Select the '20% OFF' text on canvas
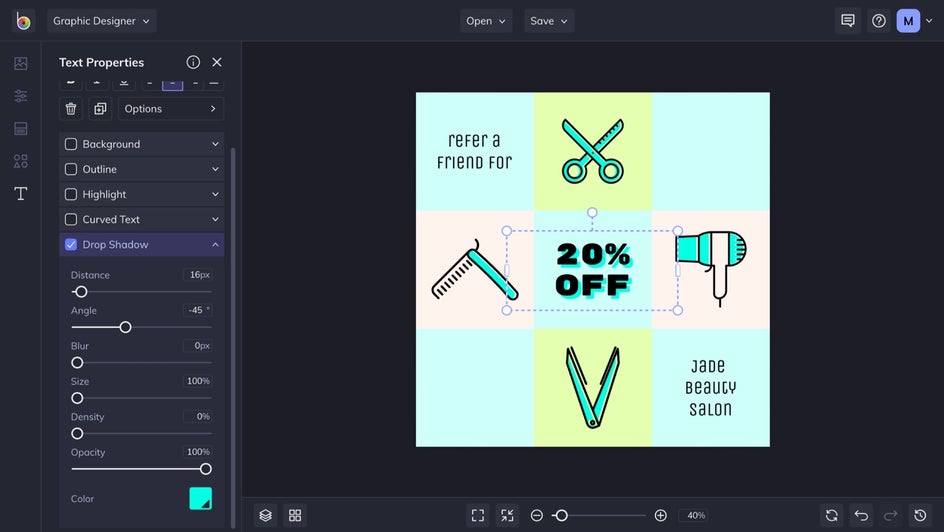 click(592, 270)
